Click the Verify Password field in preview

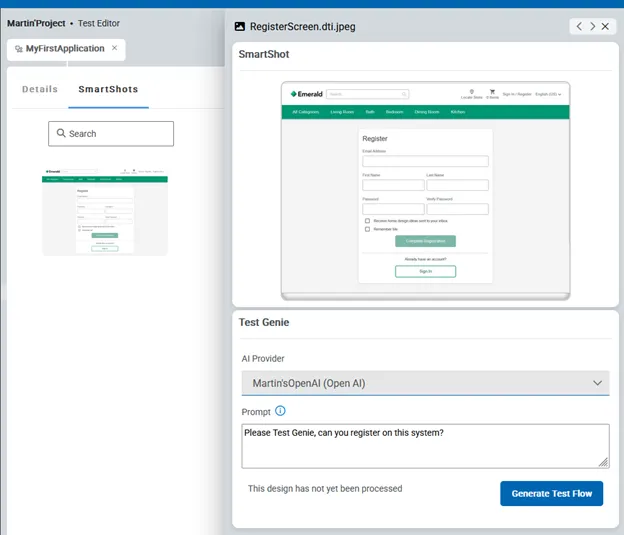tap(458, 209)
